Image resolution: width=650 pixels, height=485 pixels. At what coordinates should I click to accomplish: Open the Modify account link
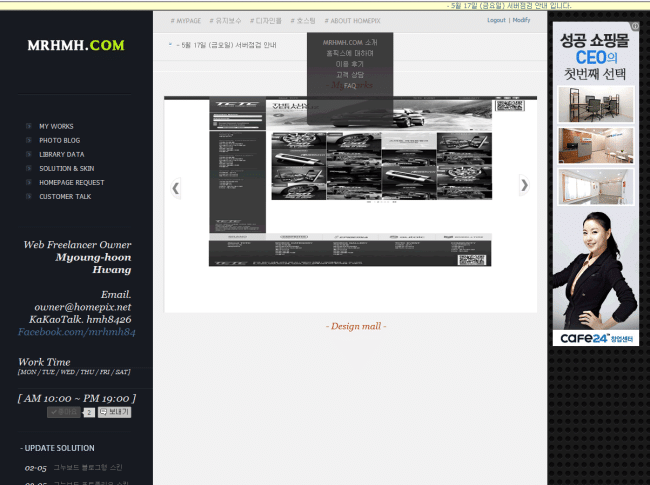coord(521,20)
